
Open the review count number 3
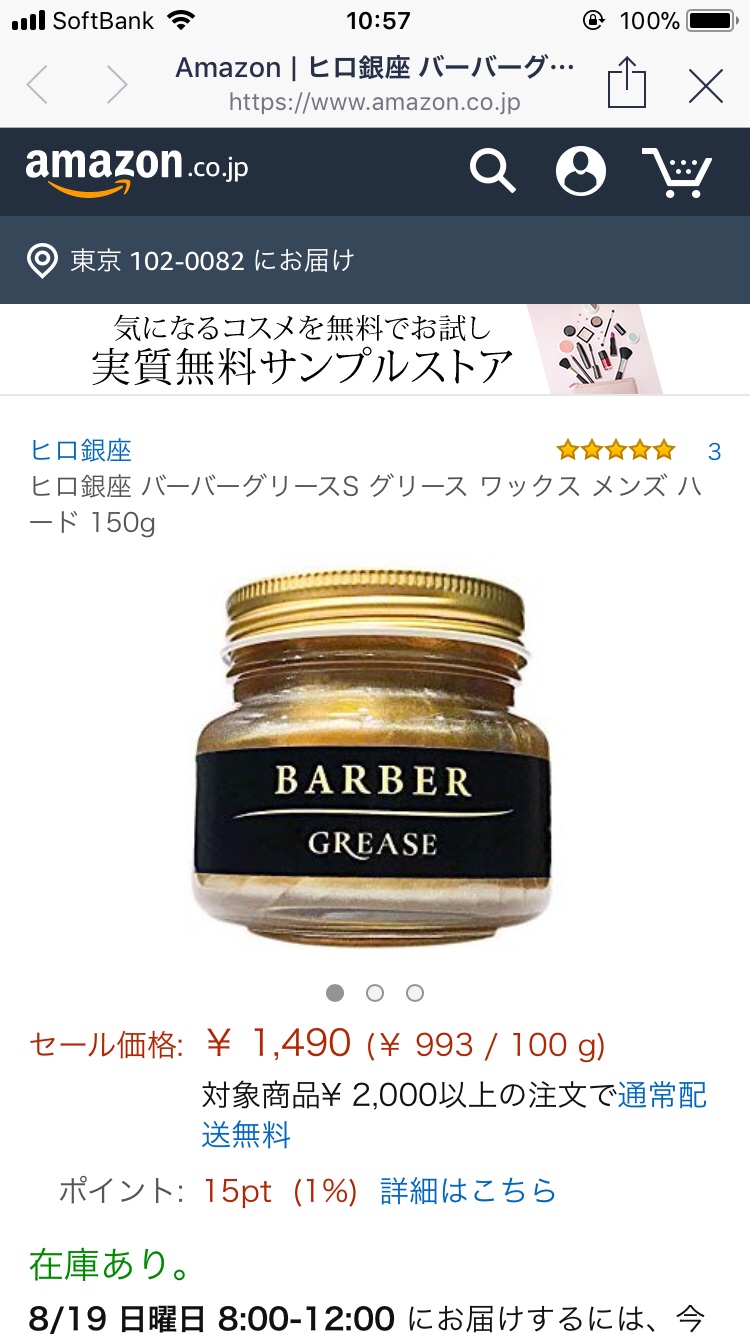[x=714, y=452]
